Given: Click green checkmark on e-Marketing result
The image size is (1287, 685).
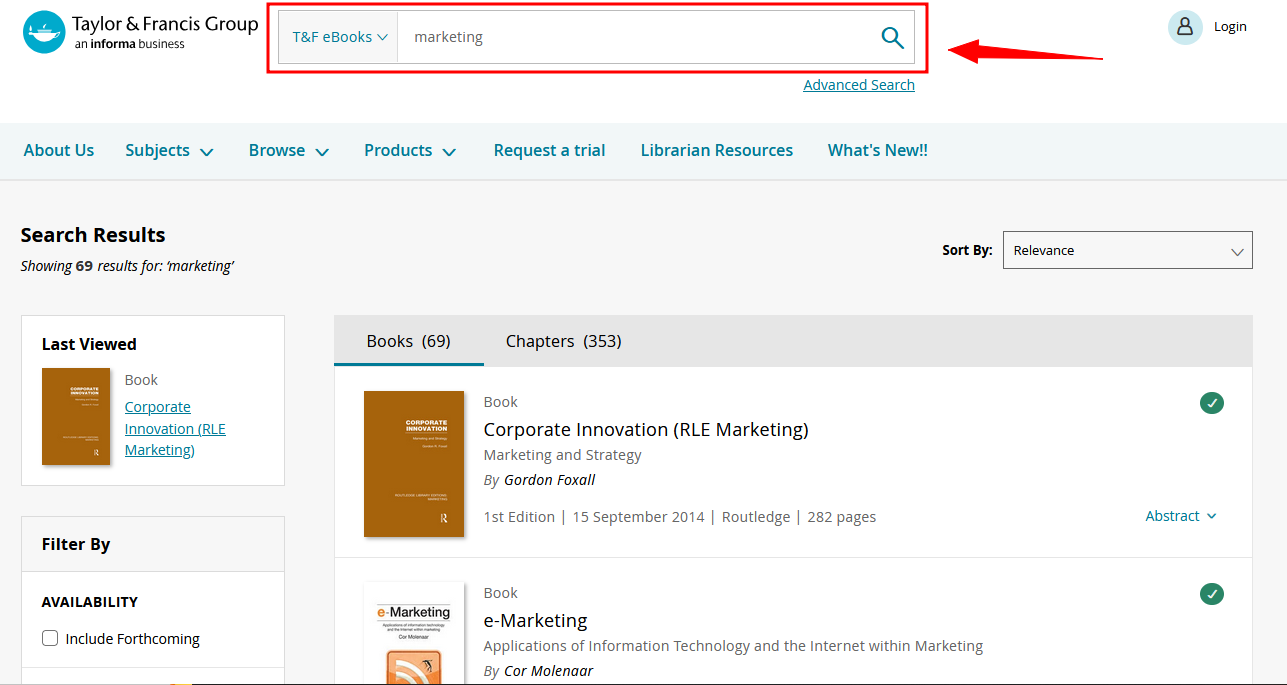Looking at the screenshot, I should [x=1211, y=594].
